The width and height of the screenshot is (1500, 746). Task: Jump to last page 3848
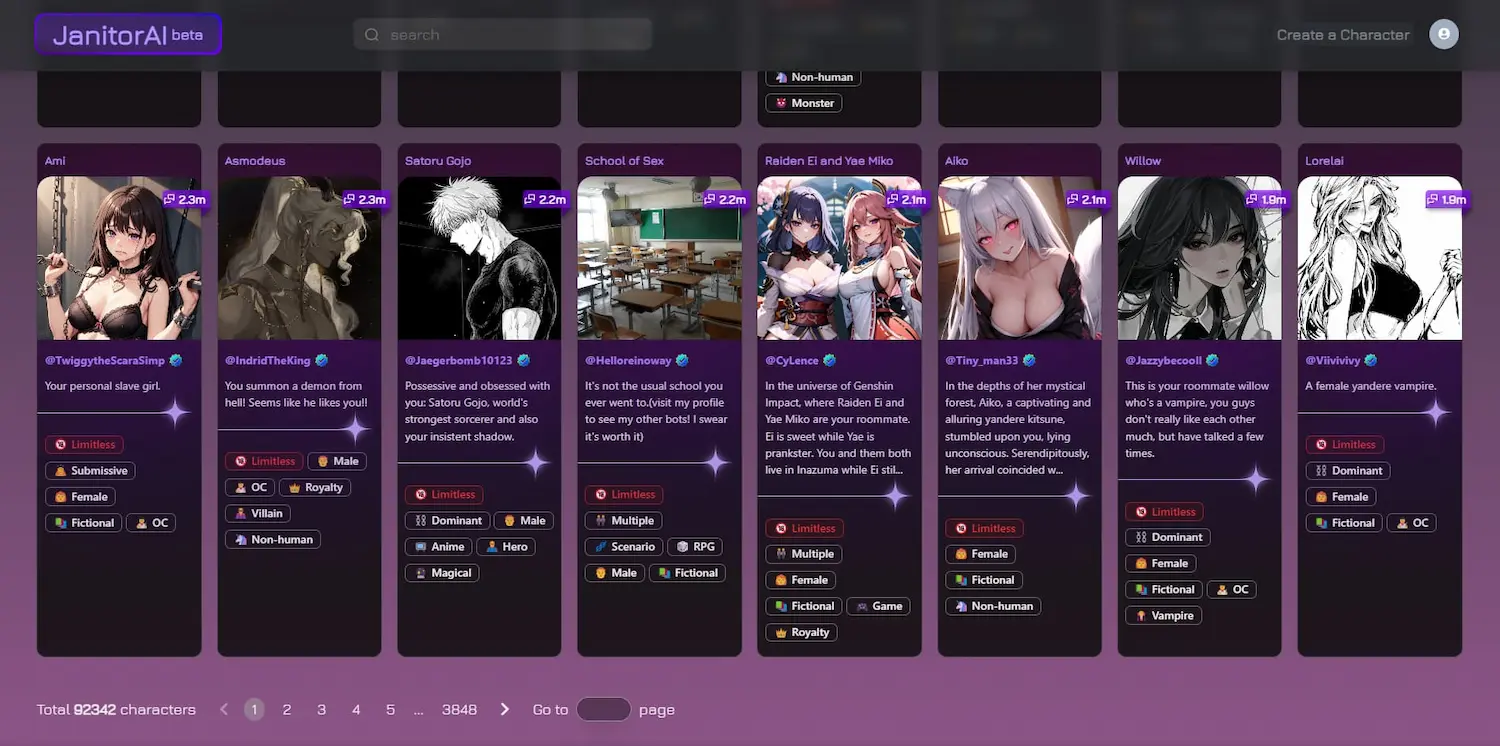[x=459, y=709]
